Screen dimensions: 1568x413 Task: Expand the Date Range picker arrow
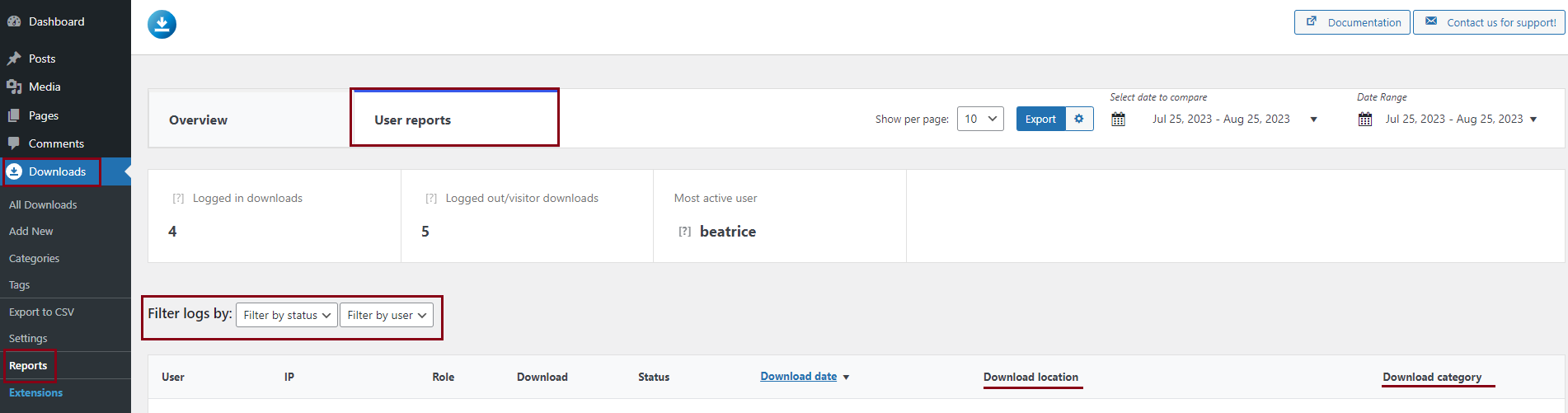[x=1533, y=120]
